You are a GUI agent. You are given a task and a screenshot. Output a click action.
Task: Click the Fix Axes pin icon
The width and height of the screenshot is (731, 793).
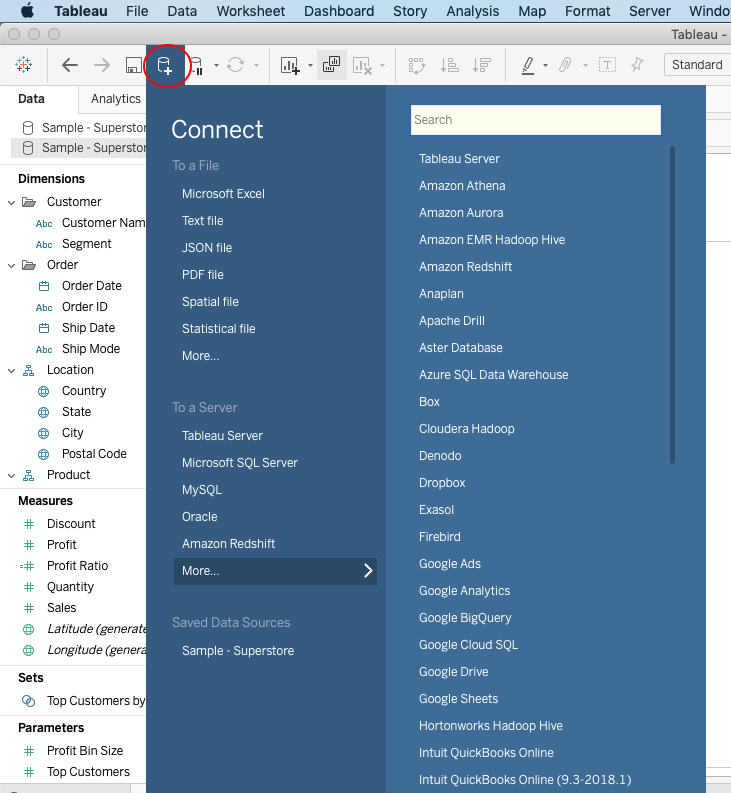tap(637, 64)
